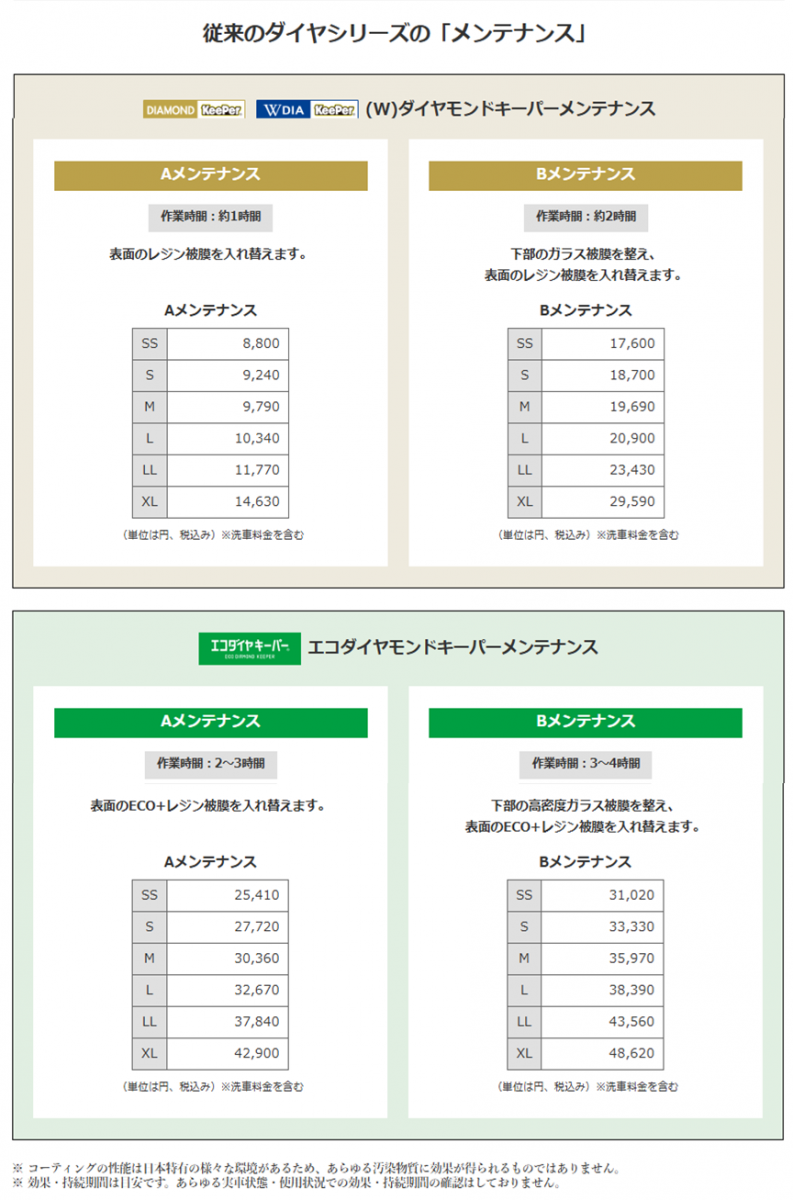
Task: Click the 作業時間：約1時間 badge
Action: click(210, 216)
